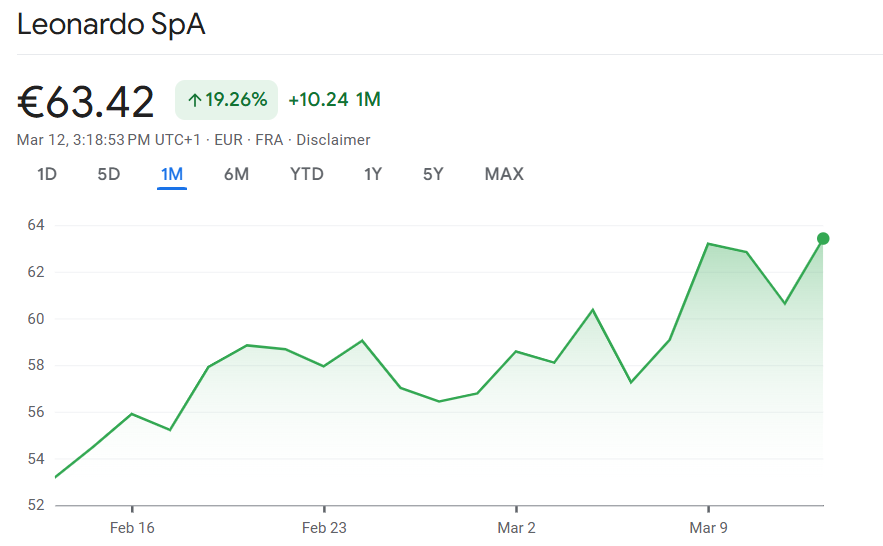
Task: Select the 5Y range tab
Action: tap(433, 174)
